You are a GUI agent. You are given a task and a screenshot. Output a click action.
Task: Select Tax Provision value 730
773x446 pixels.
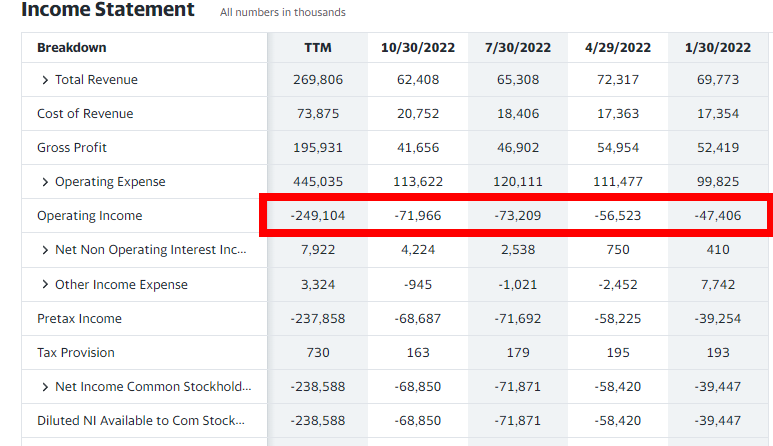tap(318, 353)
